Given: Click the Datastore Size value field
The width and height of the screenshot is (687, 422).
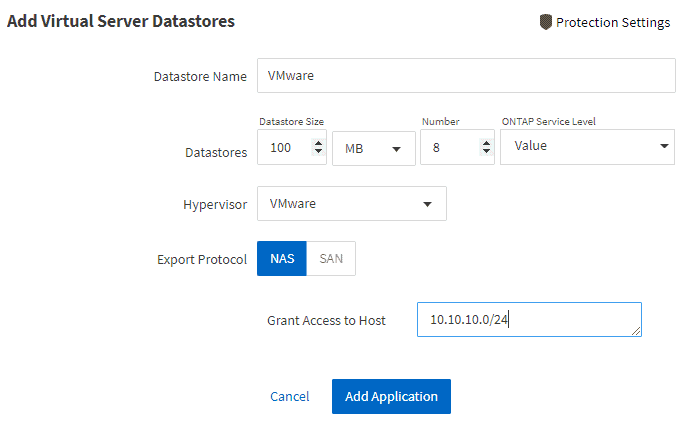Looking at the screenshot, I should coord(283,147).
